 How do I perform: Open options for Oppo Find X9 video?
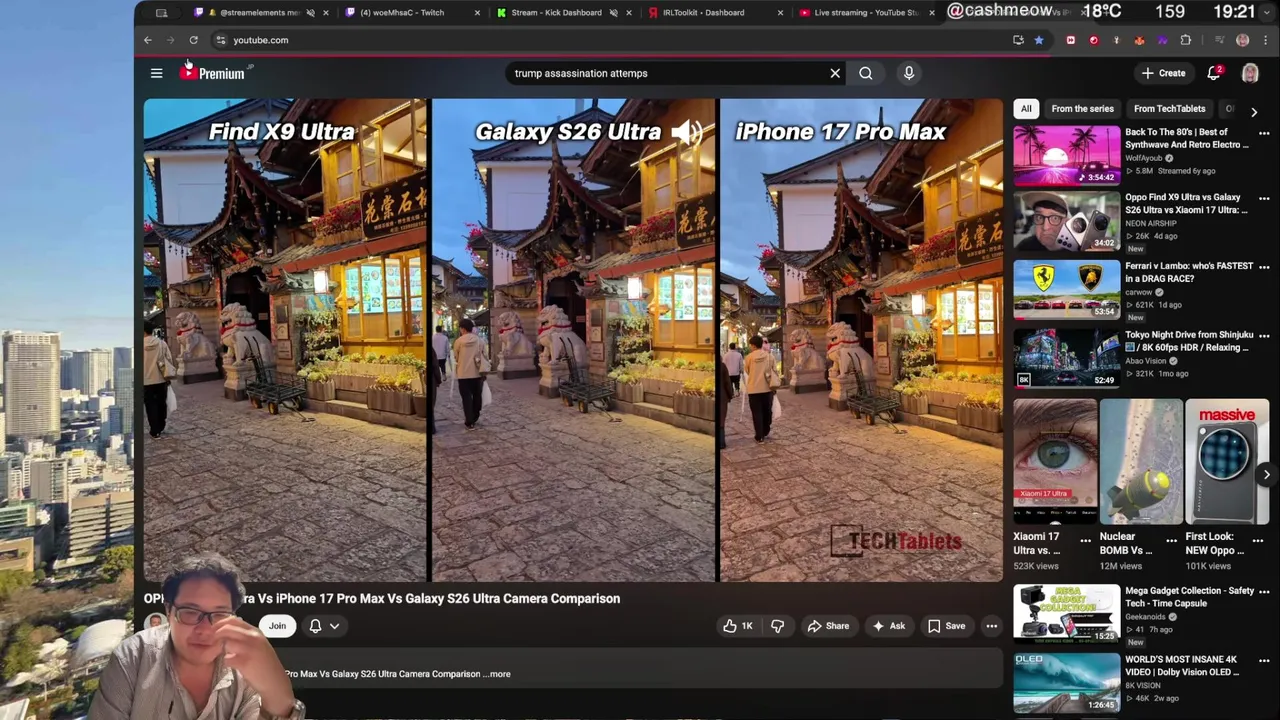click(1264, 198)
